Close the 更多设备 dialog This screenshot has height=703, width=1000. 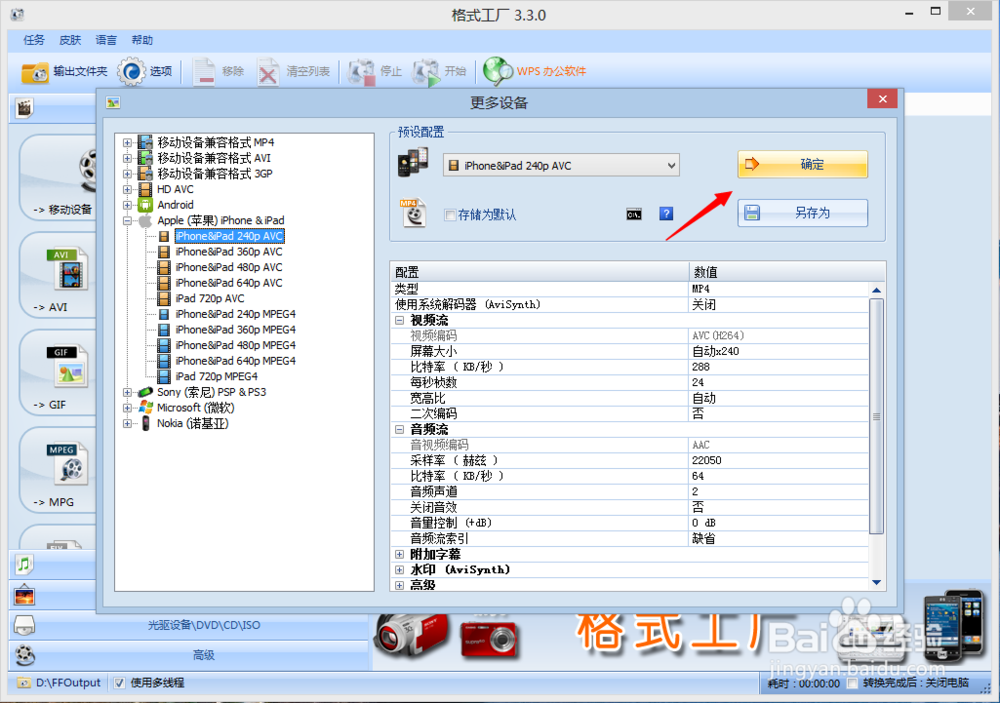pyautogui.click(x=882, y=99)
